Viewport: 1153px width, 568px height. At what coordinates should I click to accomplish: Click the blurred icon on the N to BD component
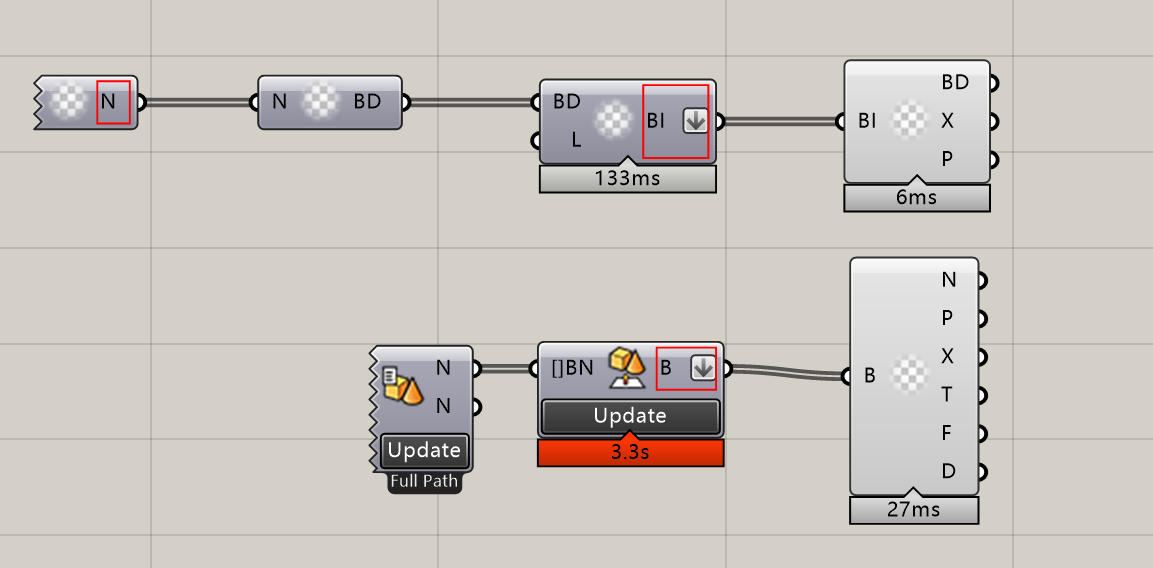tap(320, 102)
